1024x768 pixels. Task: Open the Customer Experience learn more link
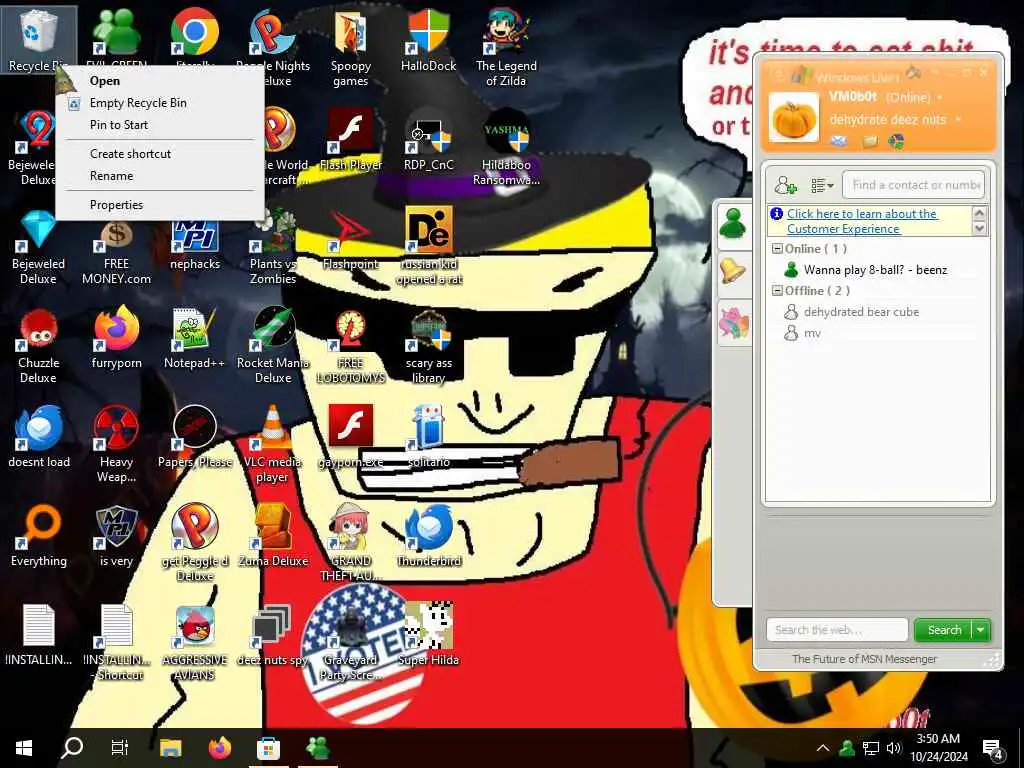(861, 221)
